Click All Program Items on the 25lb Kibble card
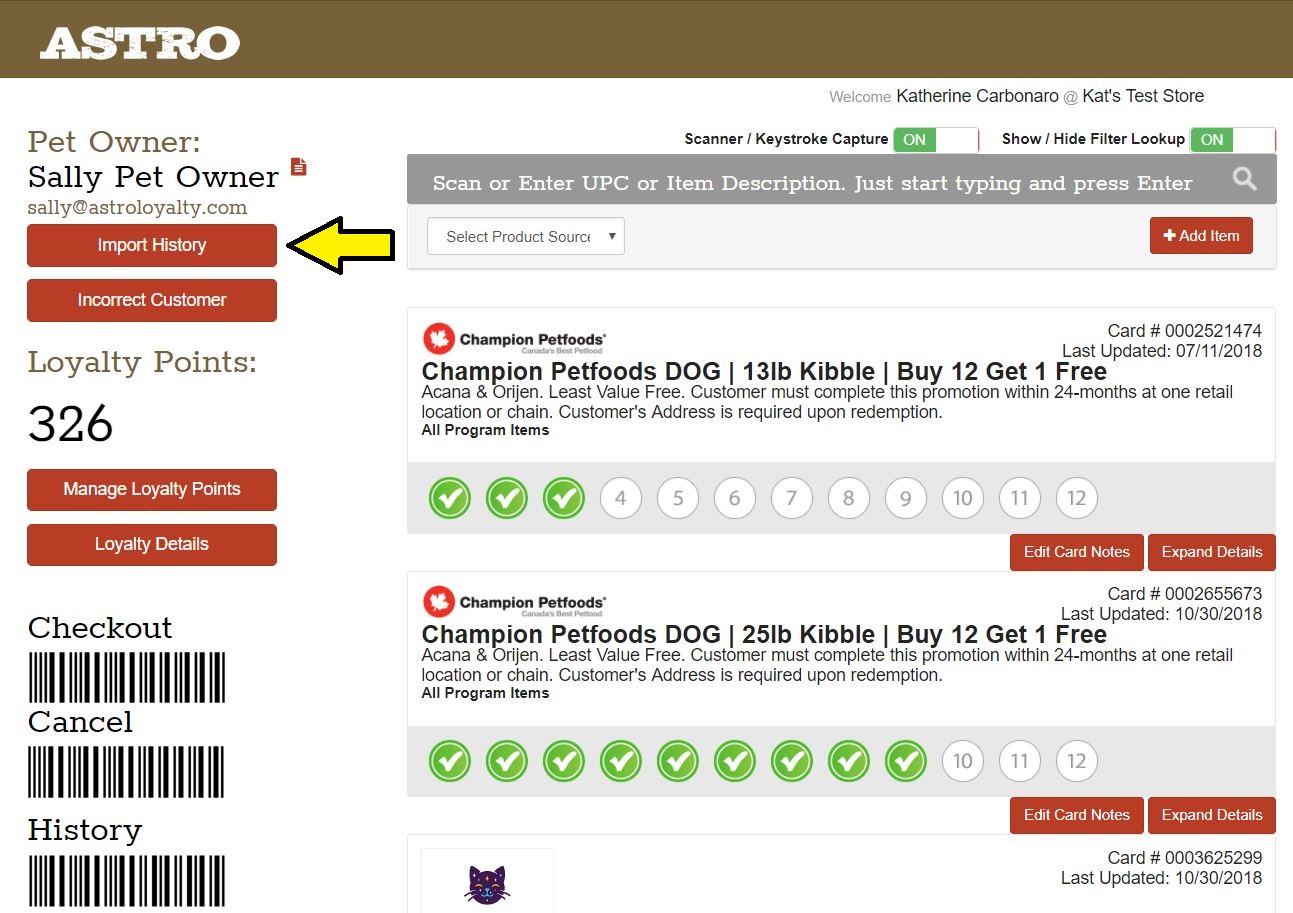Viewport: 1293px width, 913px height. coord(485,693)
